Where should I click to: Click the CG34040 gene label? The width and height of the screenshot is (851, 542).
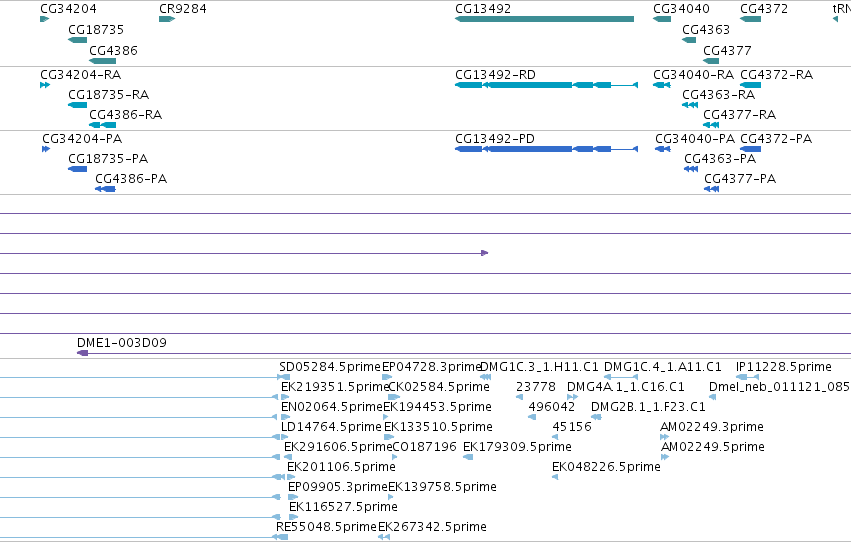681,9
